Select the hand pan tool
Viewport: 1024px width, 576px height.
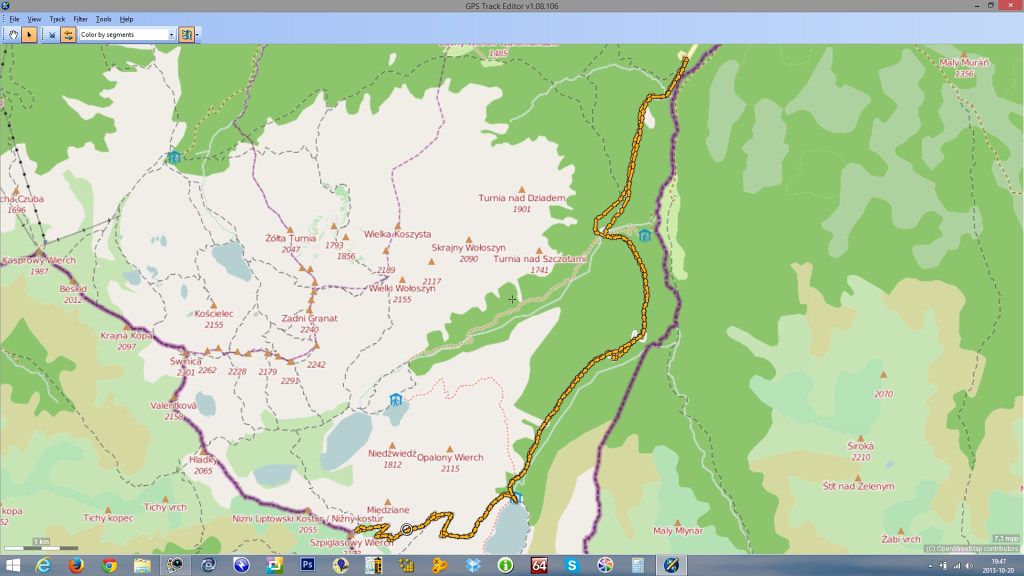pyautogui.click(x=14, y=35)
